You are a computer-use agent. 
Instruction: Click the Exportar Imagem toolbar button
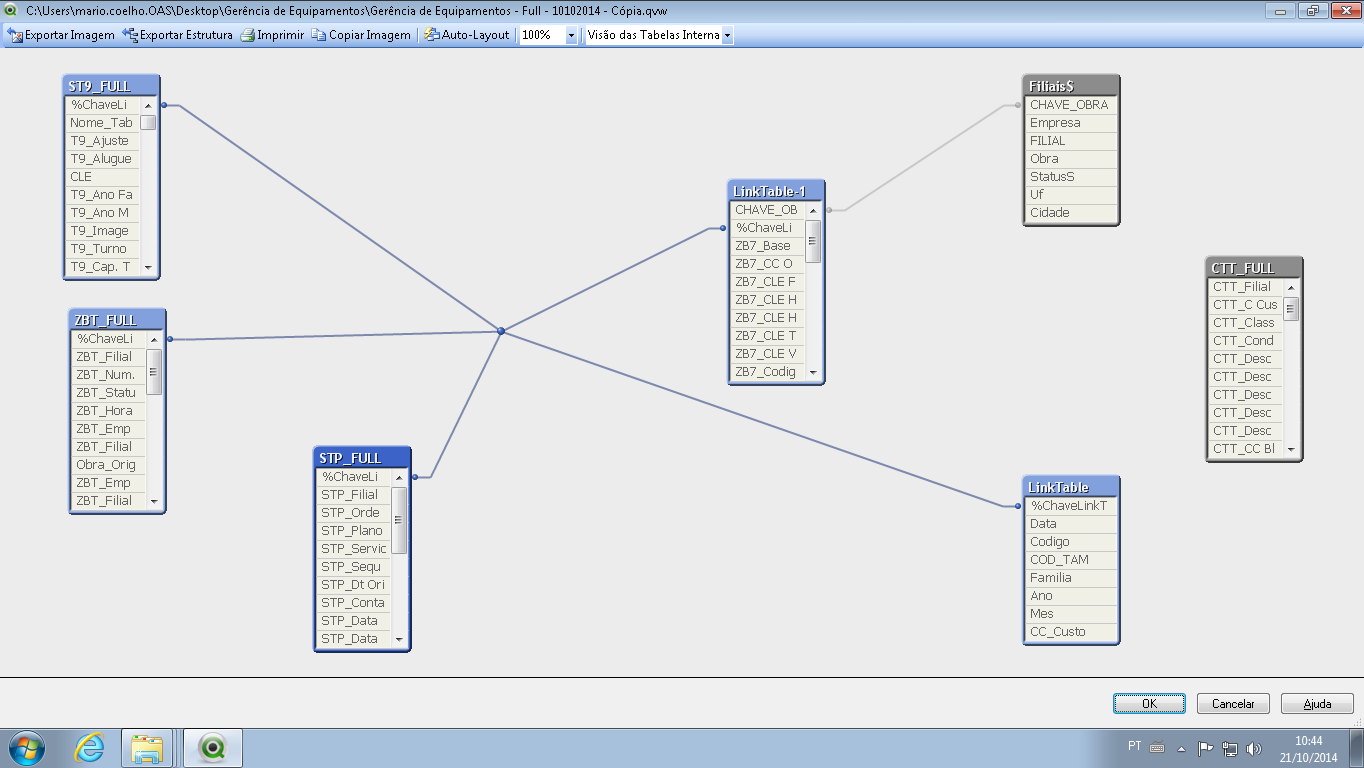pyautogui.click(x=61, y=35)
